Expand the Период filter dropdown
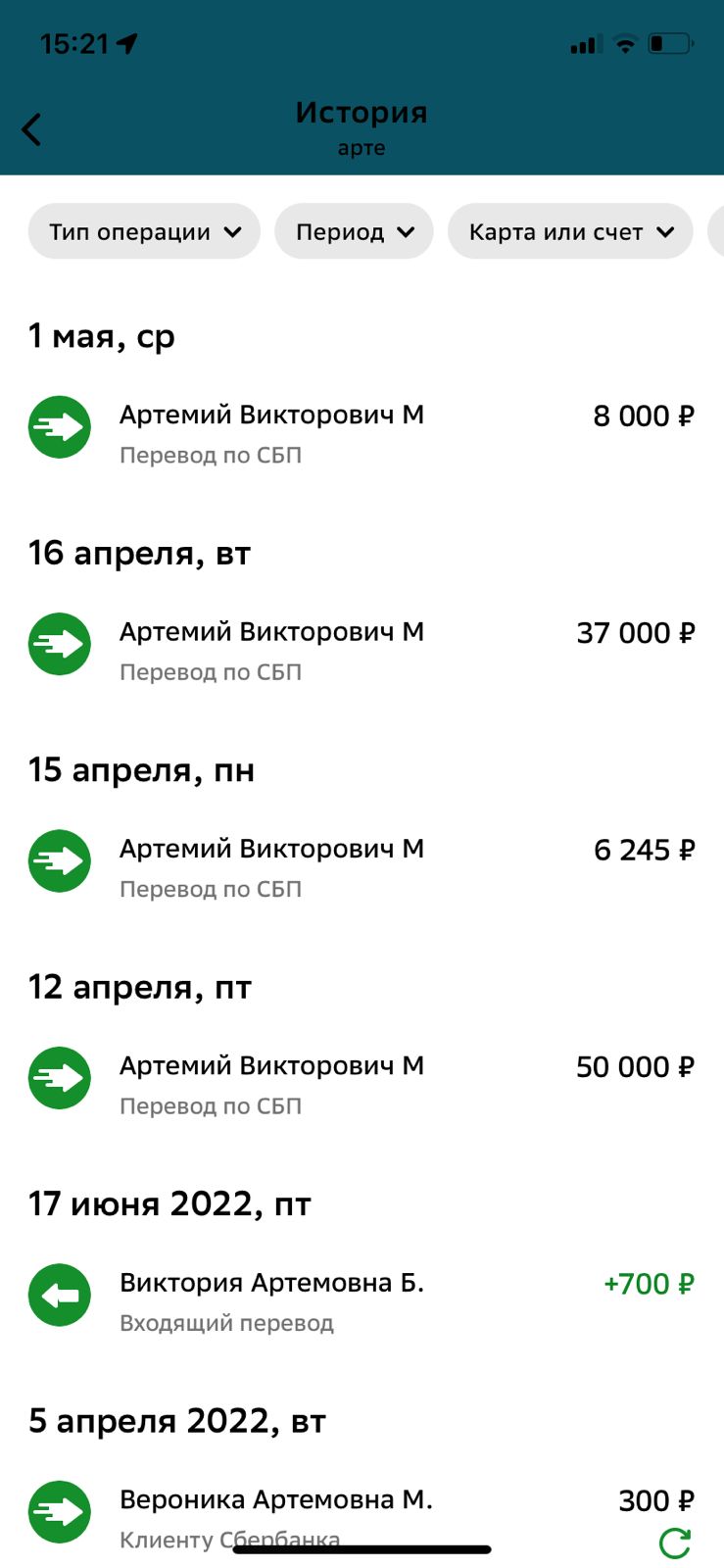This screenshot has width=724, height=1568. (x=354, y=231)
